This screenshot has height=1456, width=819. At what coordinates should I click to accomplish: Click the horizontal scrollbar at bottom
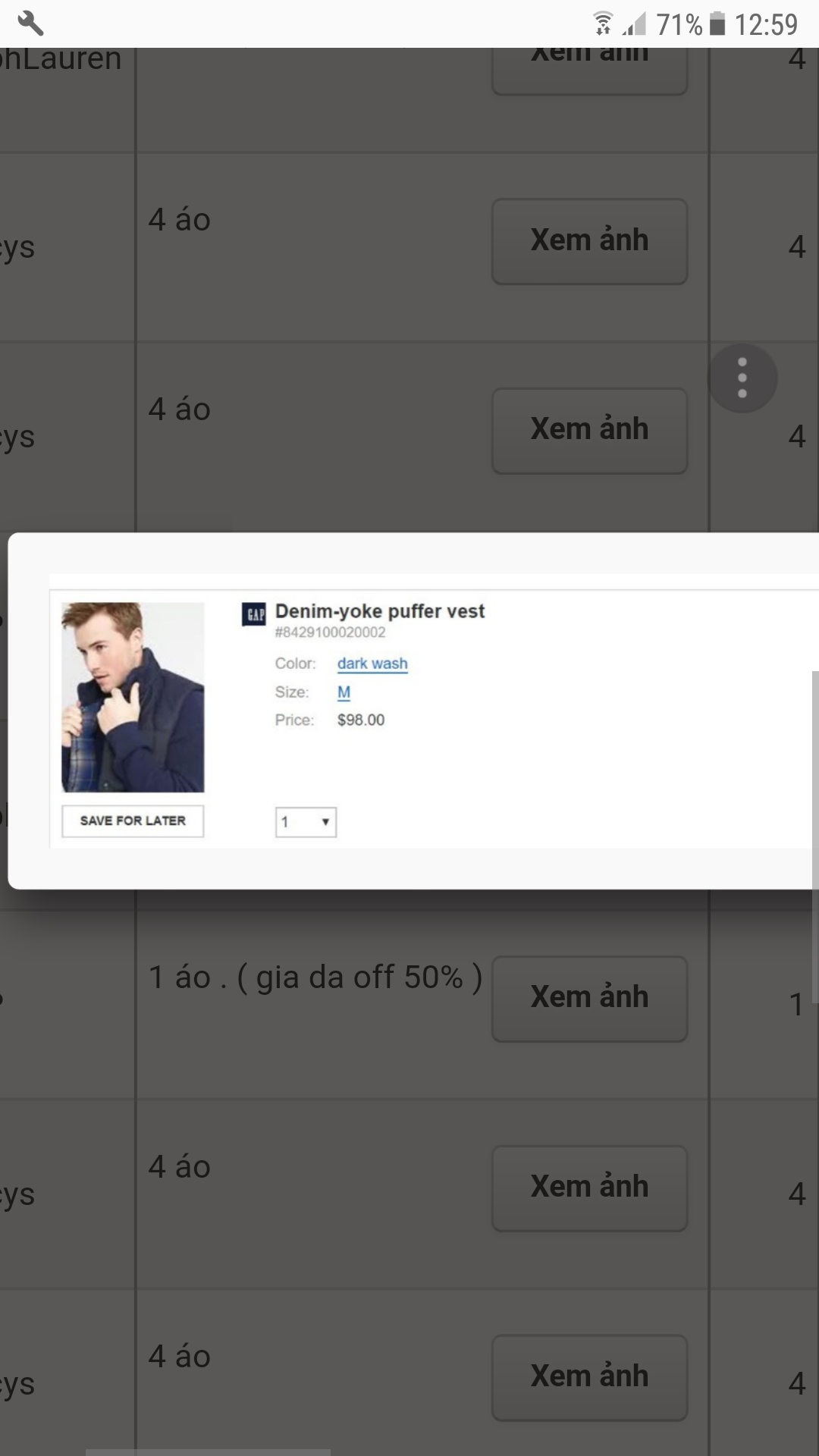tap(208, 1451)
